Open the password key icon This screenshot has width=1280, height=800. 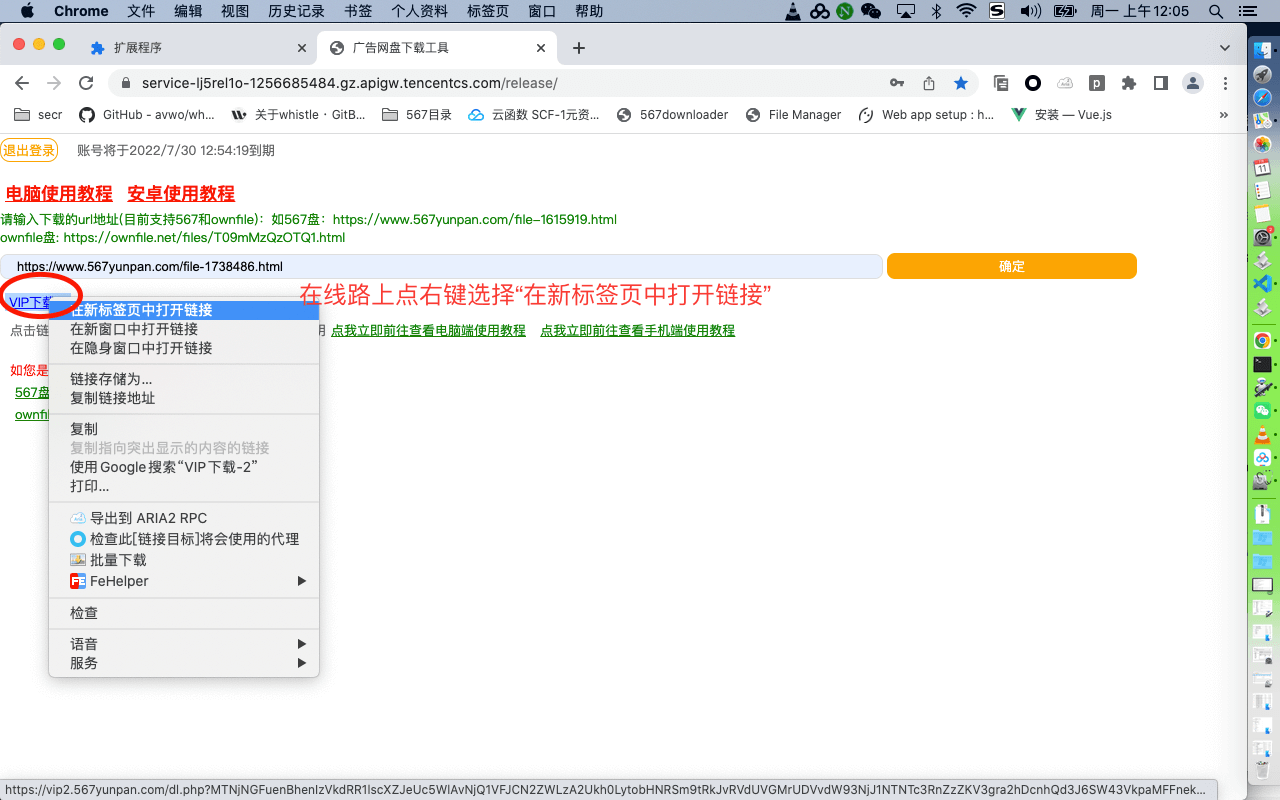[x=897, y=83]
